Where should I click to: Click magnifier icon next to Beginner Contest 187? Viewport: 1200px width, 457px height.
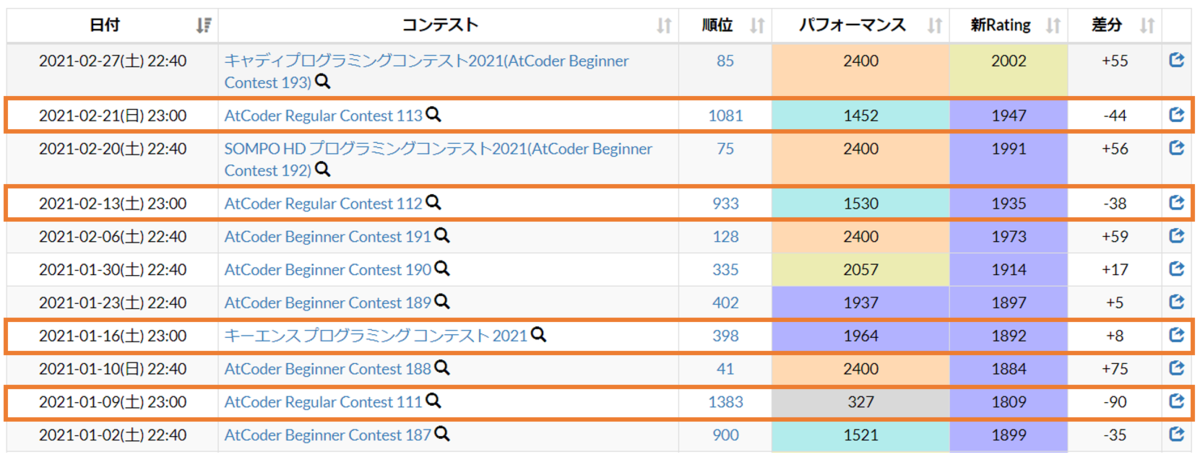click(x=442, y=435)
